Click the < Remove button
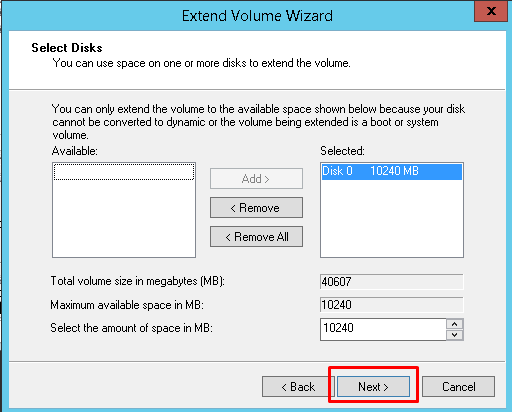512x412 pixels. click(256, 208)
